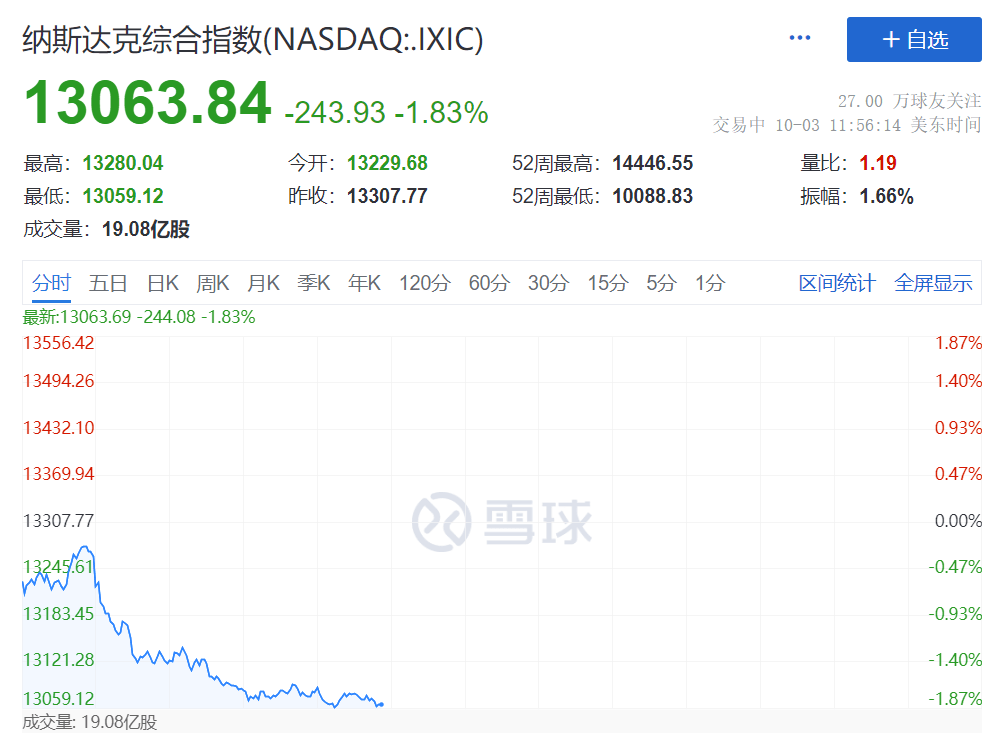Open the 区间统计 range statistics link
The image size is (1006, 733).
pyautogui.click(x=837, y=283)
